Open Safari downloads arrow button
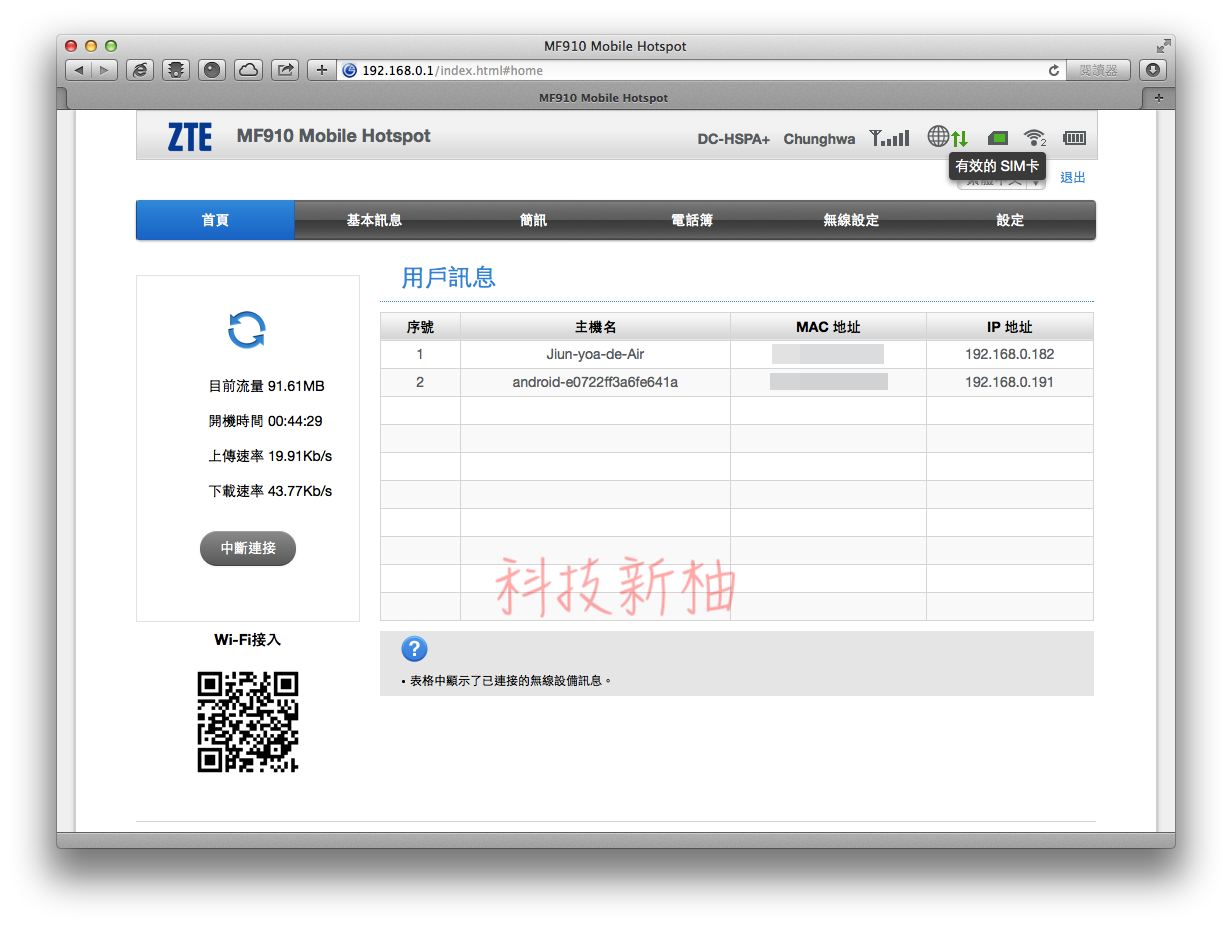Viewport: 1232px width, 927px height. 1153,70
